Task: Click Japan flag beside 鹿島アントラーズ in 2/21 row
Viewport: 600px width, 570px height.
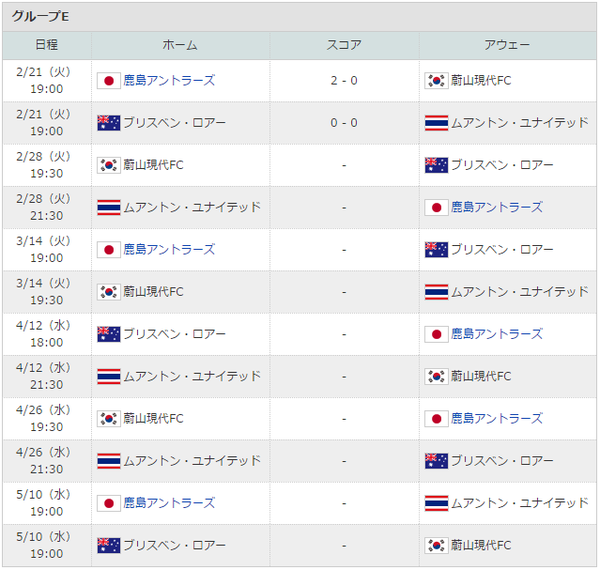Action: (109, 81)
